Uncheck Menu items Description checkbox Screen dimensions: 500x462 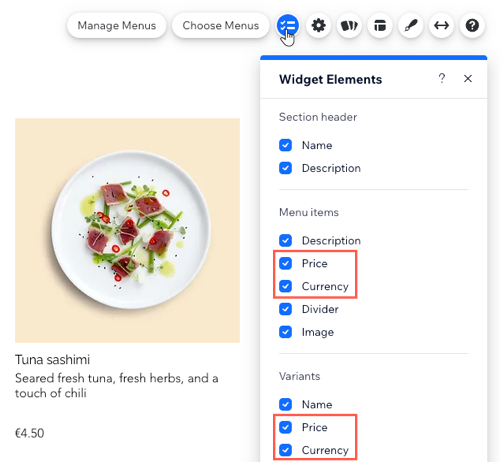tap(285, 240)
